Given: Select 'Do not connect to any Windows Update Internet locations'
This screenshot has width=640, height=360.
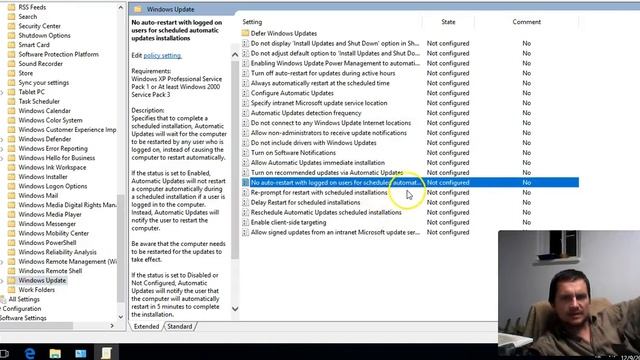Looking at the screenshot, I should coord(331,123).
